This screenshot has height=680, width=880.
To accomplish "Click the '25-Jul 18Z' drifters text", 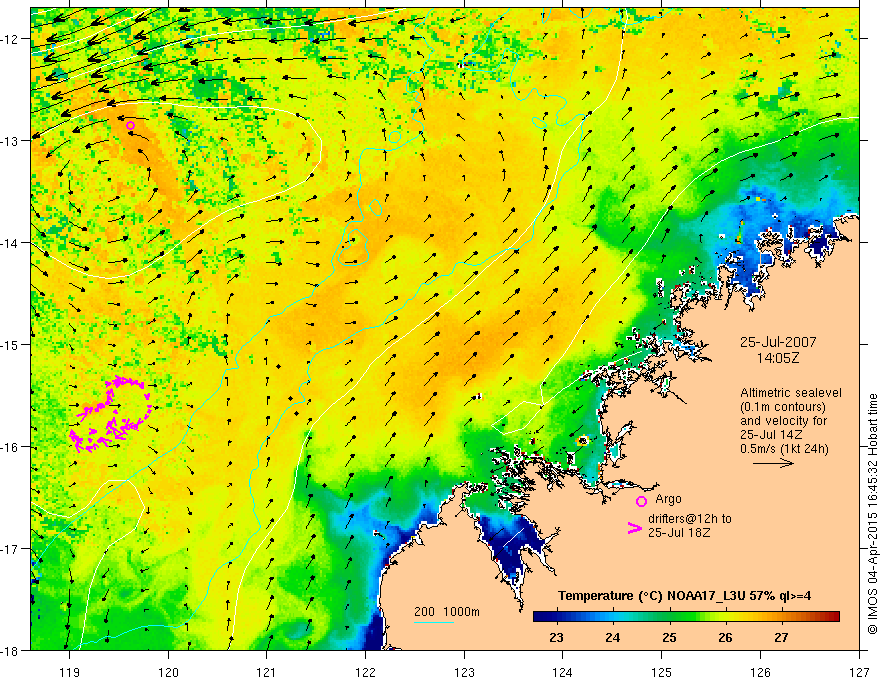I will [x=679, y=532].
